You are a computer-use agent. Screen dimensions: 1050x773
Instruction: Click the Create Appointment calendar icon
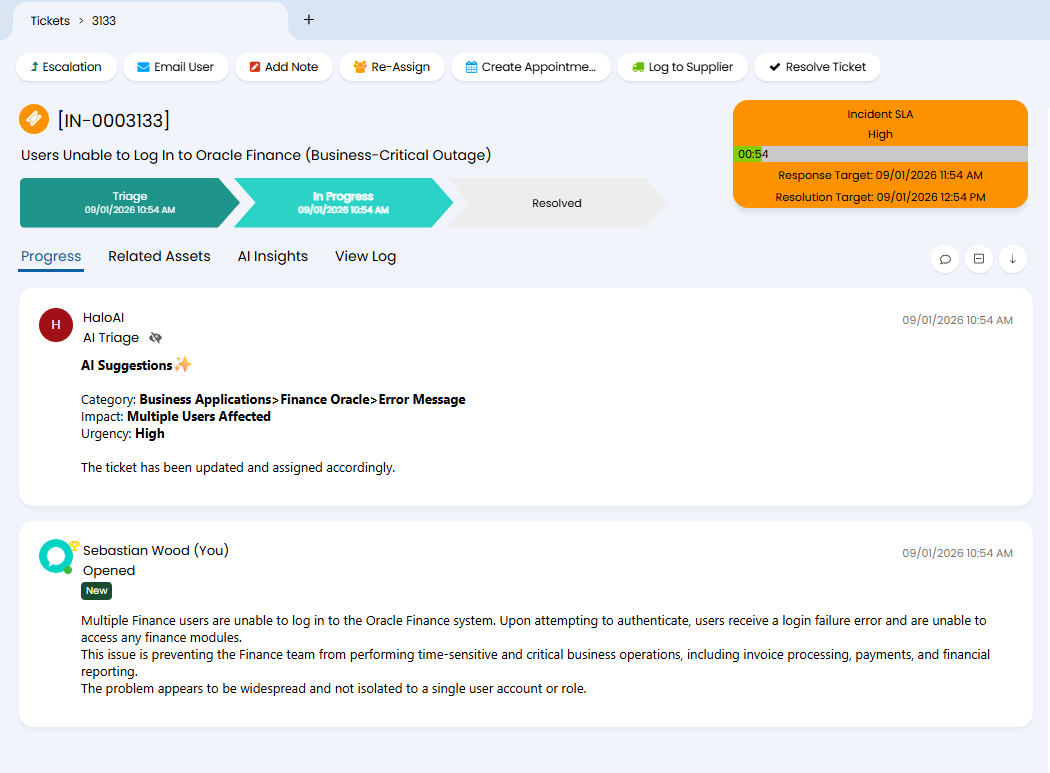[471, 67]
